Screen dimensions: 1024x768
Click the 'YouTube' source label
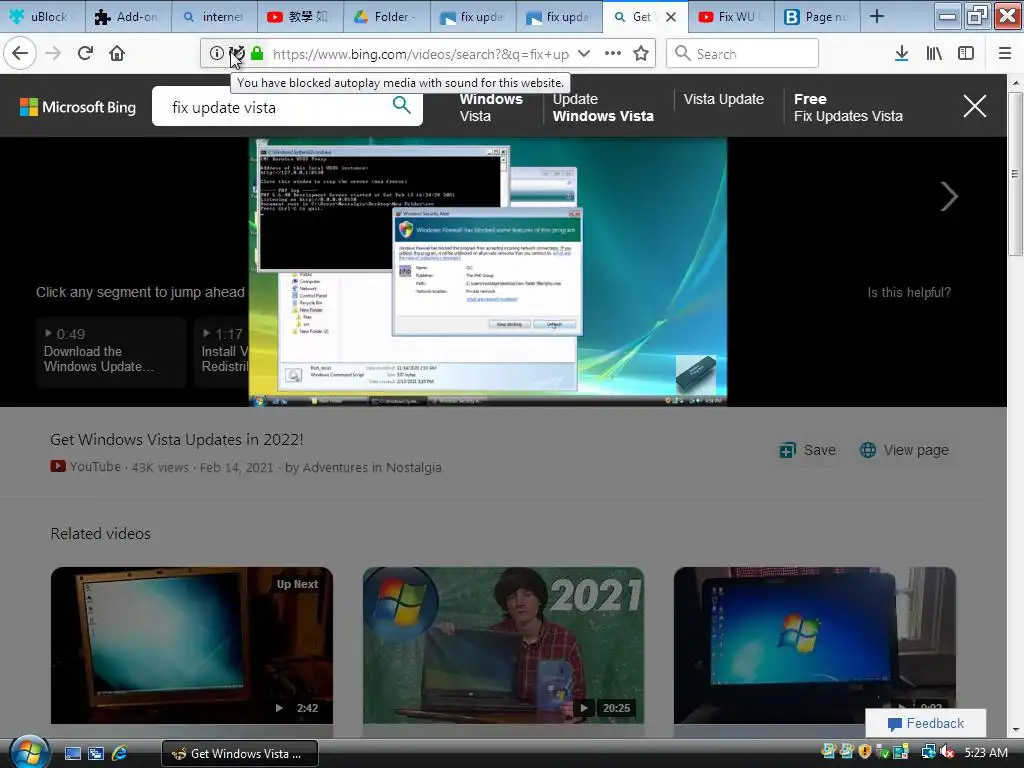95,467
